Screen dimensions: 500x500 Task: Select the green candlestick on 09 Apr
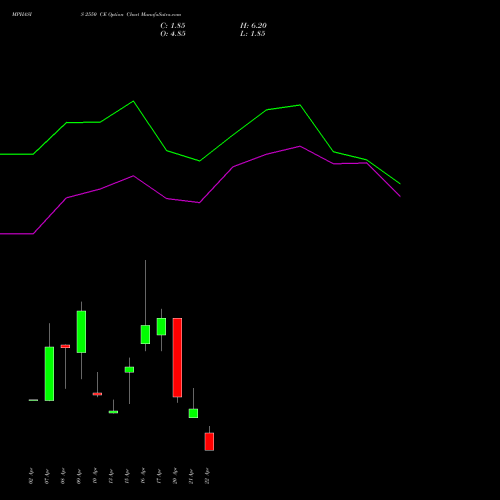point(81,332)
